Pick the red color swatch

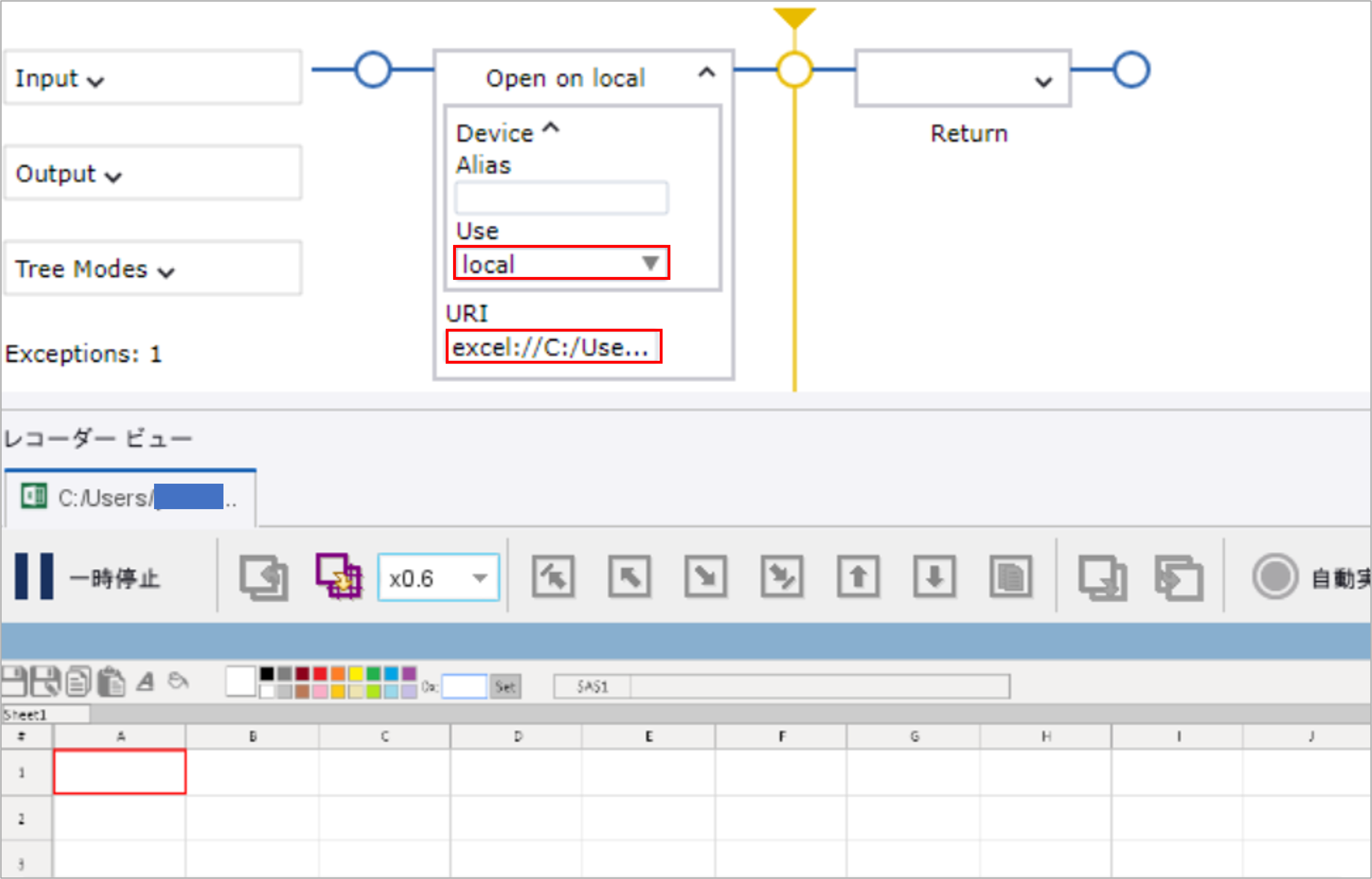click(x=320, y=674)
